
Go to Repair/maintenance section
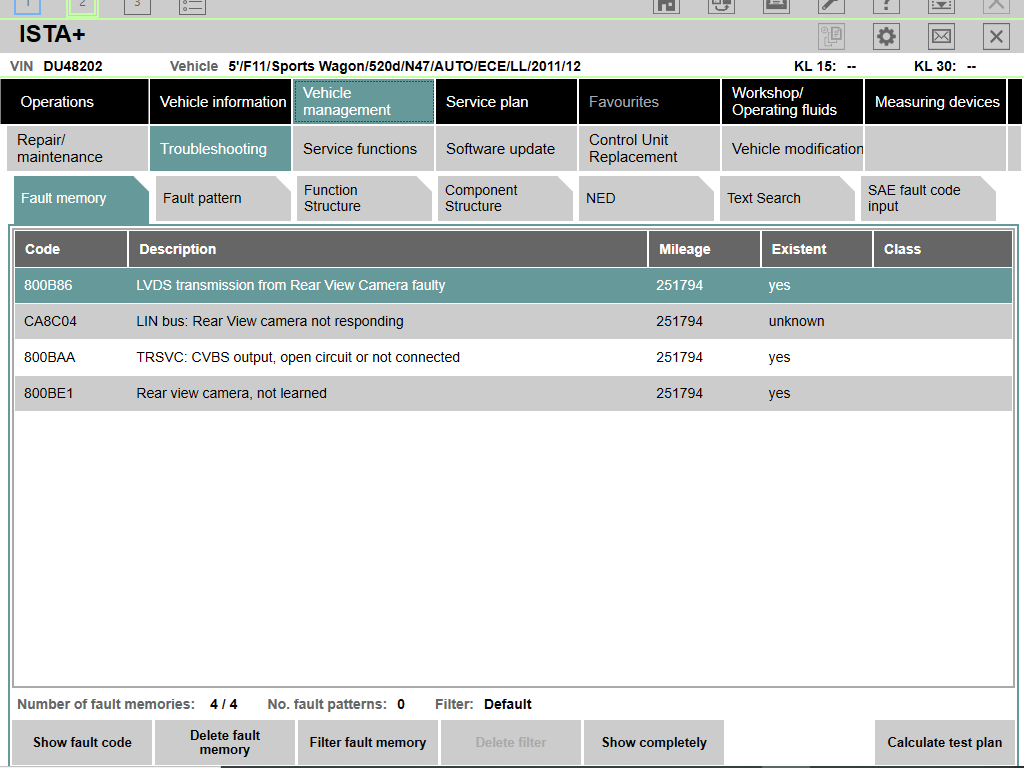[x=78, y=149]
